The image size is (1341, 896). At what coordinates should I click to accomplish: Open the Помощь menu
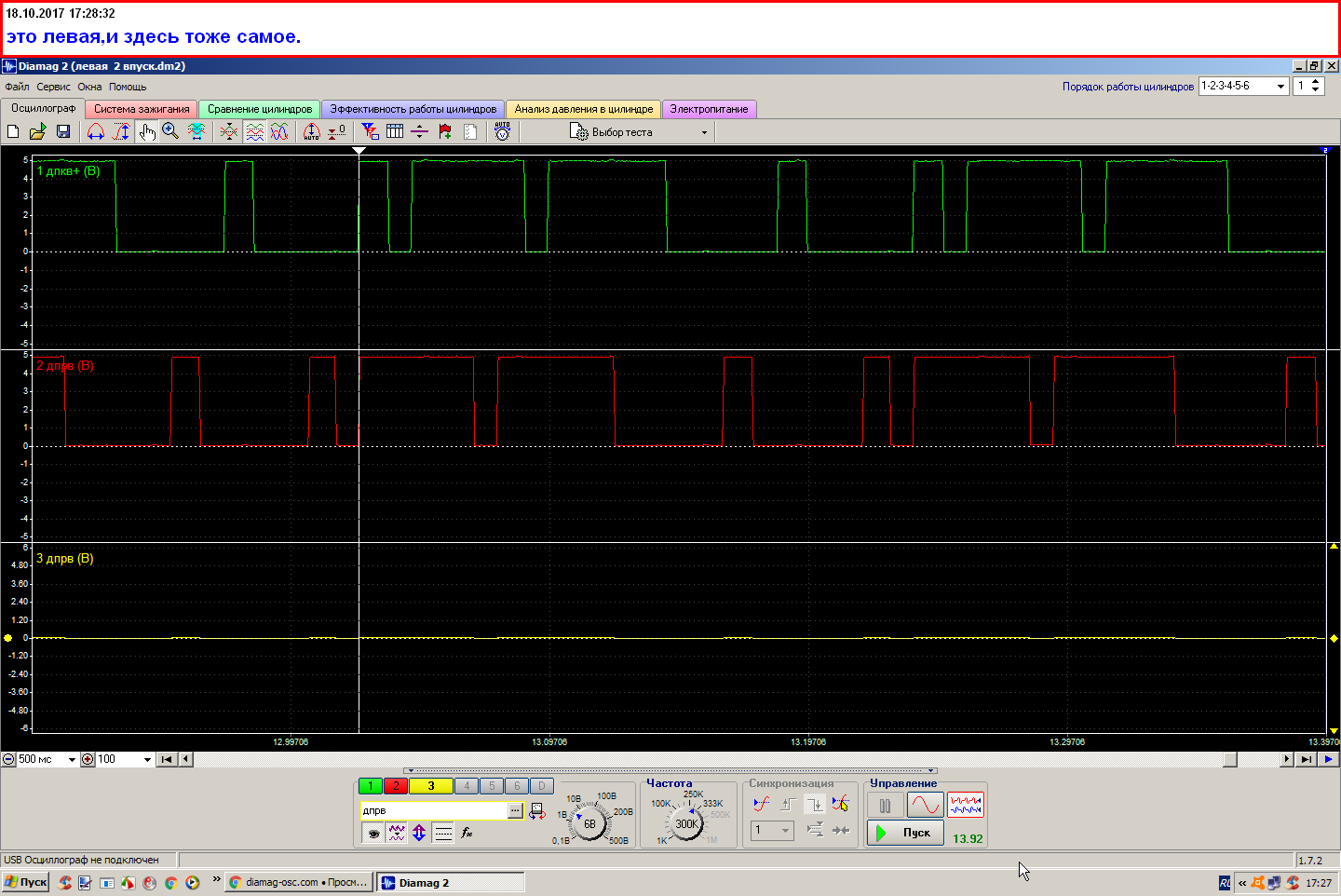128,87
